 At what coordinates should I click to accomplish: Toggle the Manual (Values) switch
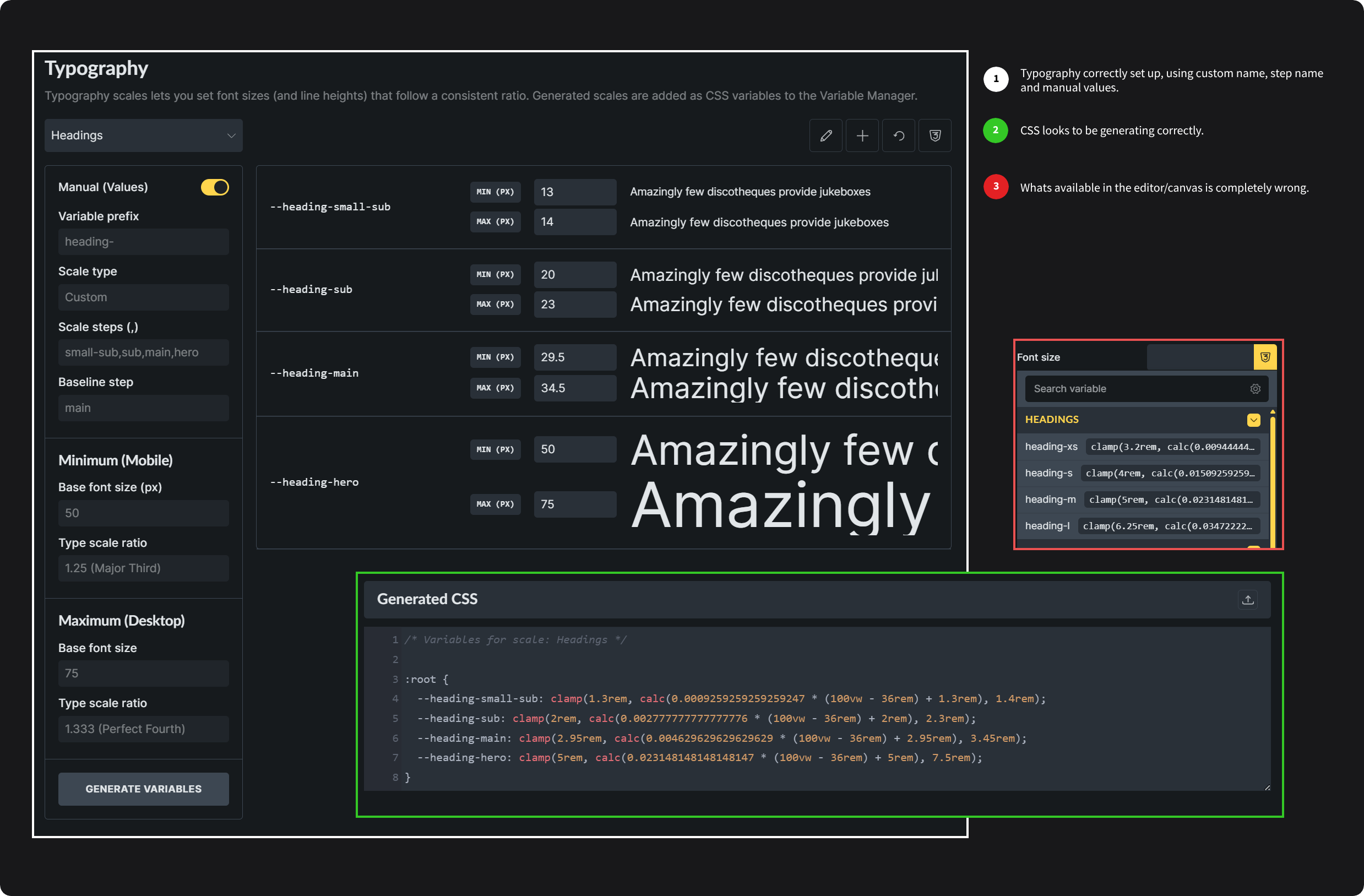pyautogui.click(x=215, y=187)
